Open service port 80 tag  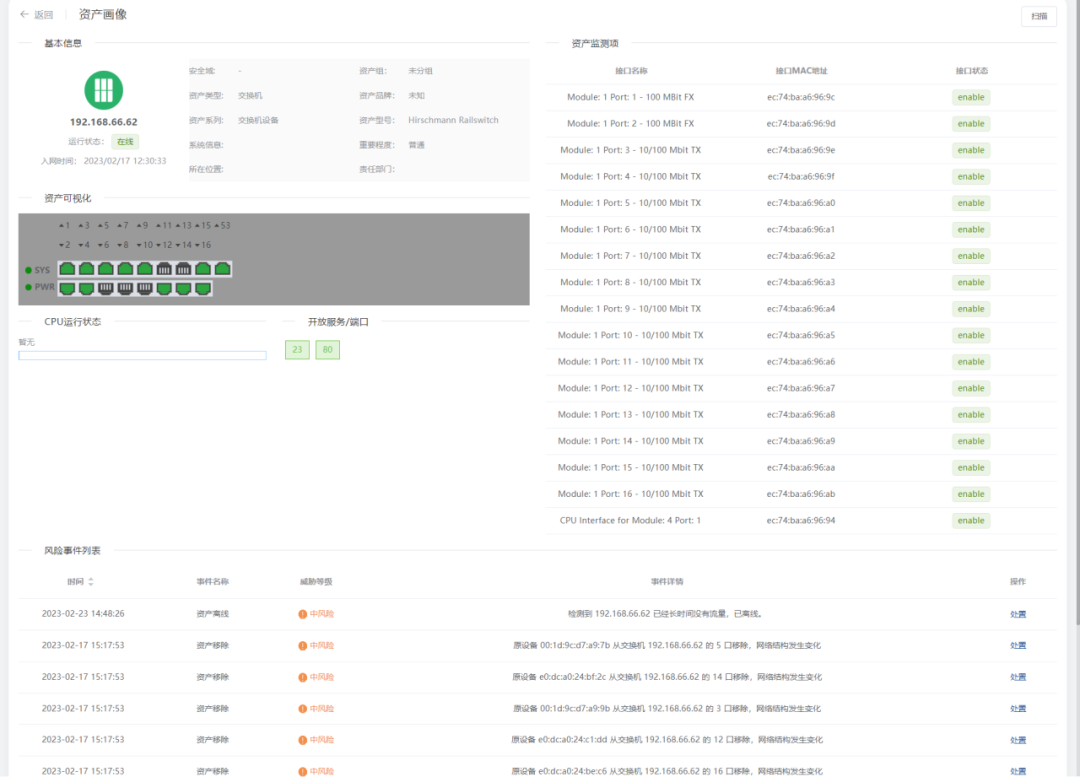[x=327, y=350]
